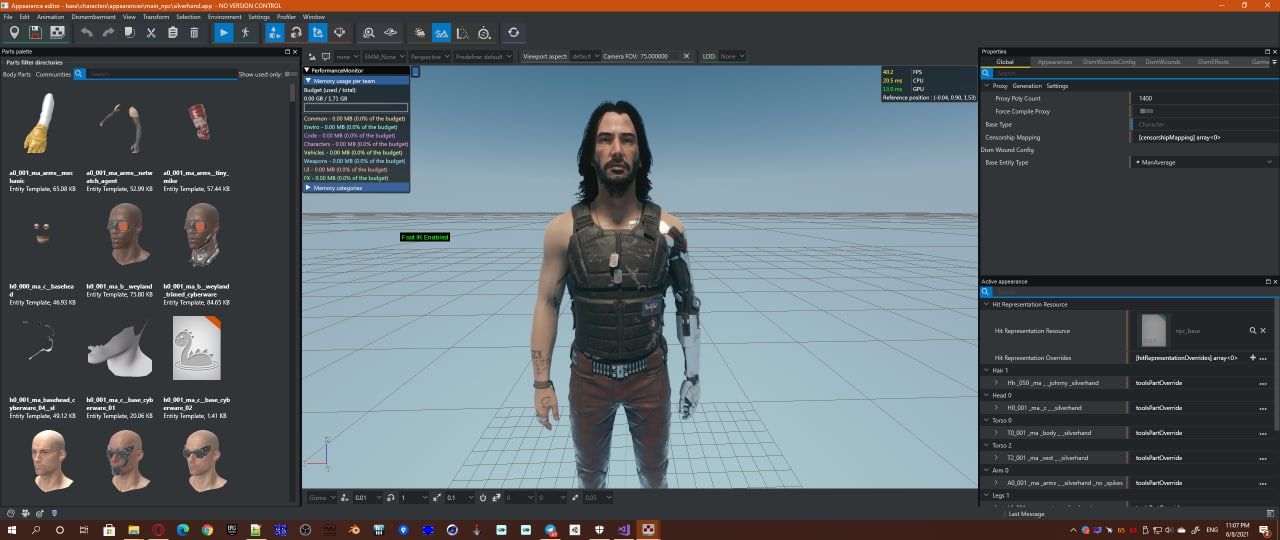Open the File menu
Image resolution: width=1280 pixels, height=540 pixels.
9,16
